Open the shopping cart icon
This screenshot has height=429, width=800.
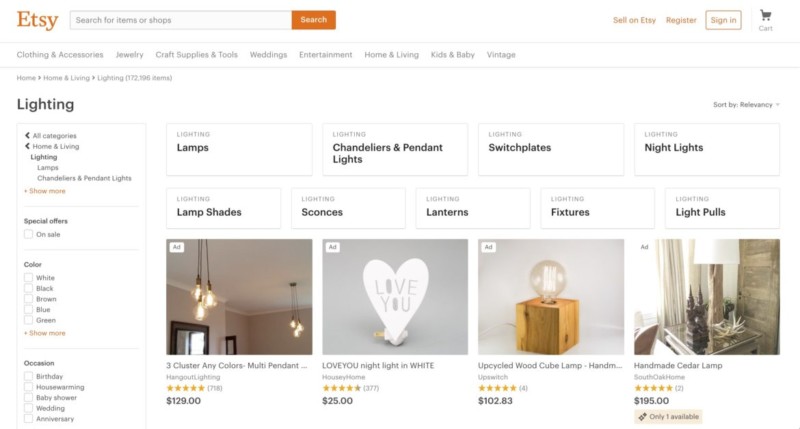(x=766, y=16)
